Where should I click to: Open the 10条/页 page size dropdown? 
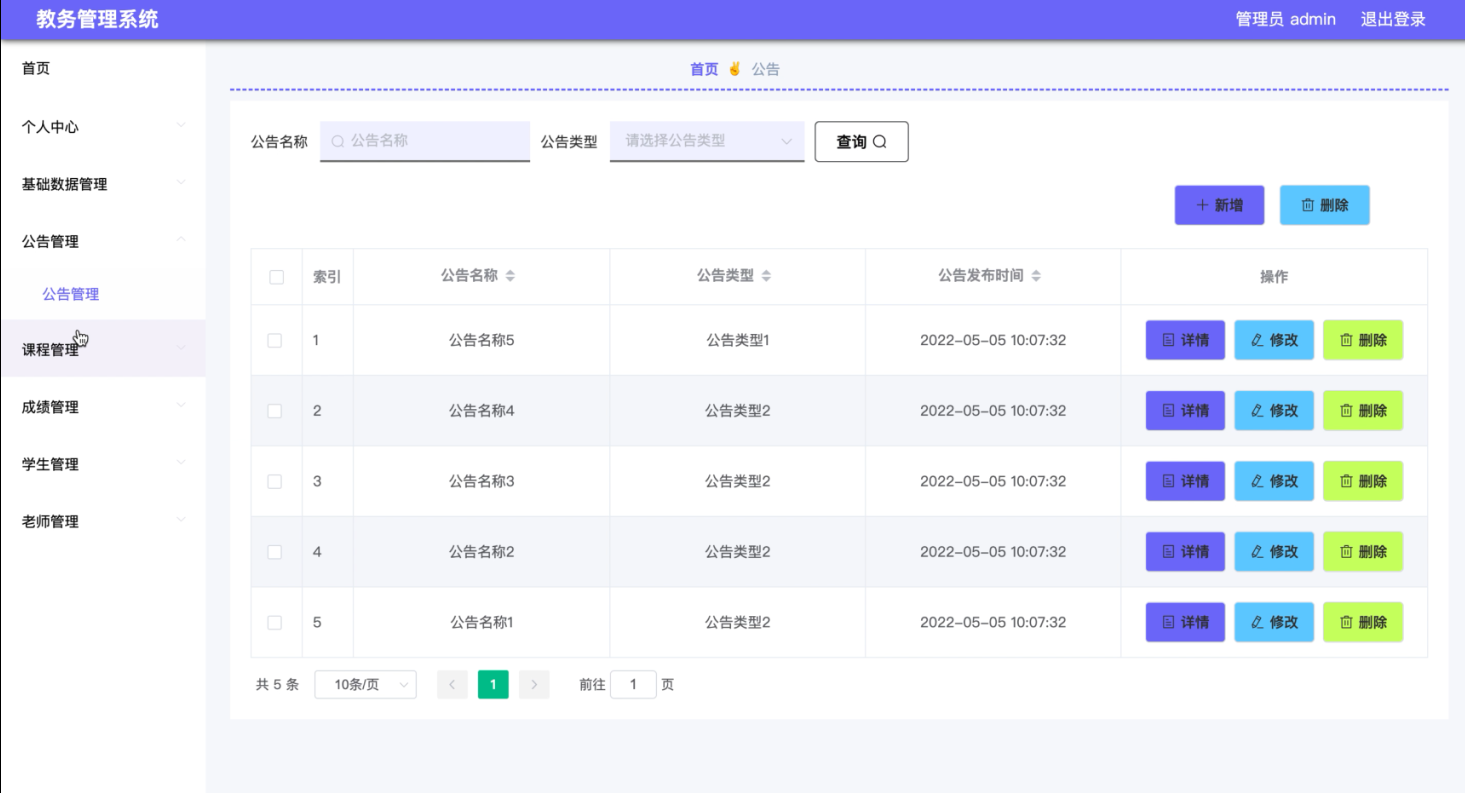tap(365, 685)
